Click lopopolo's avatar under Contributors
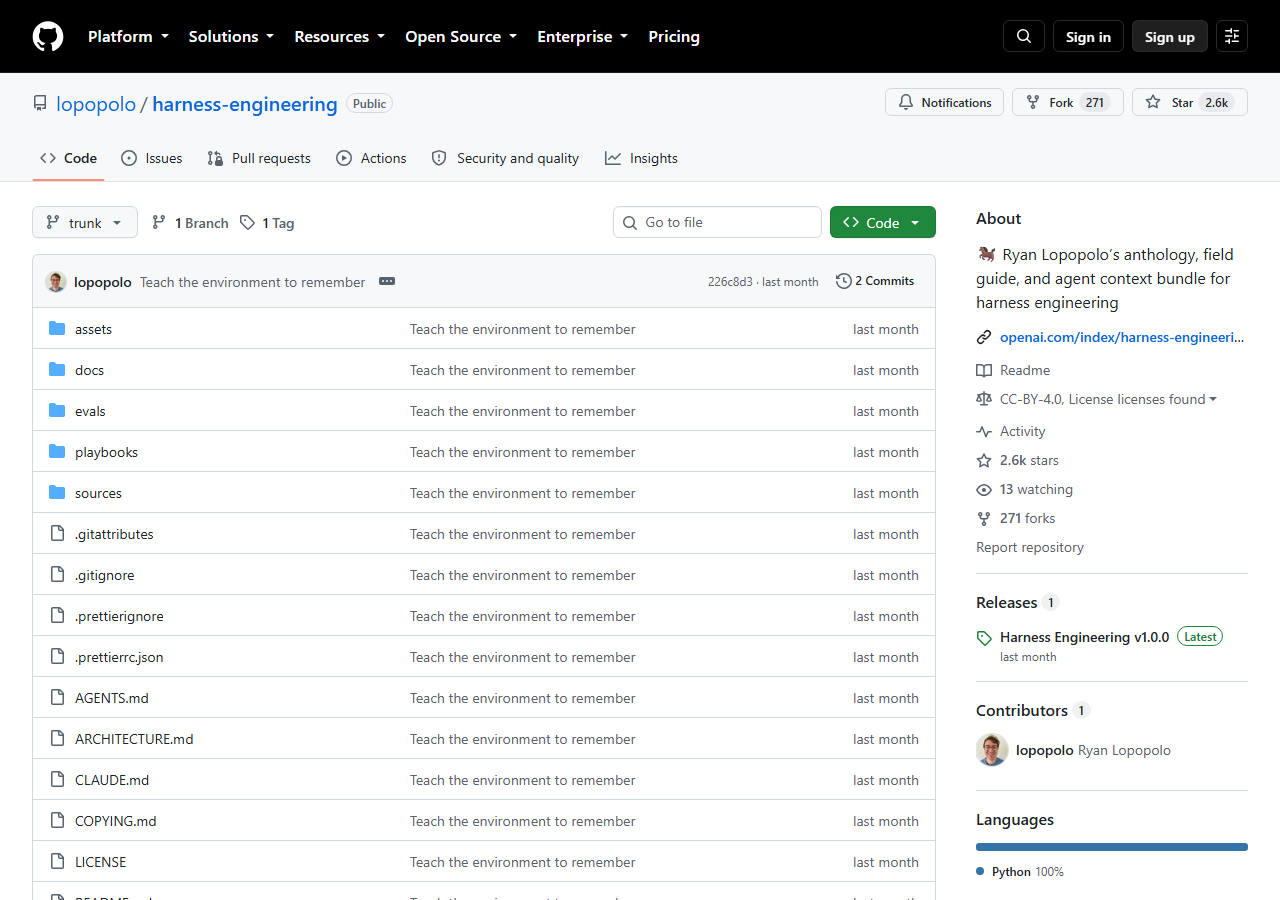 [x=992, y=750]
